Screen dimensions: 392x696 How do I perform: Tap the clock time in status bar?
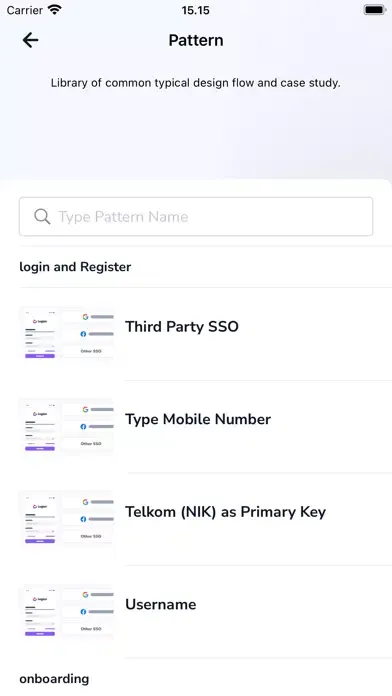pos(195,10)
